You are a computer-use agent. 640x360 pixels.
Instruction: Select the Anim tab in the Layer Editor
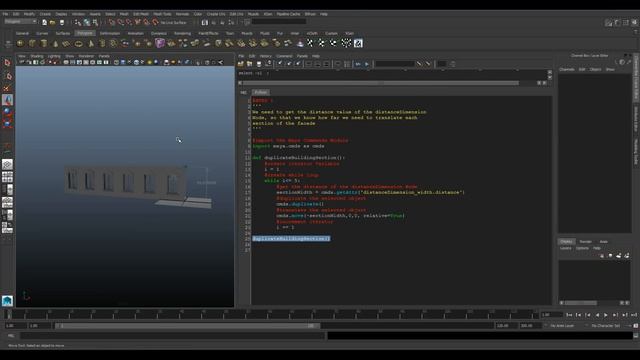click(603, 242)
